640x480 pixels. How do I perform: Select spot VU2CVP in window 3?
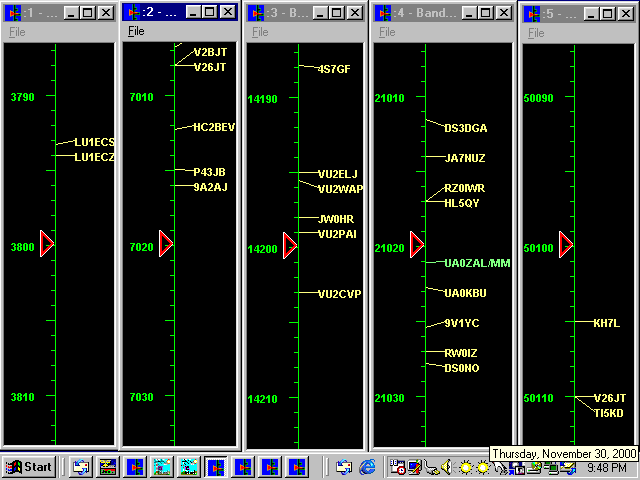pos(340,294)
